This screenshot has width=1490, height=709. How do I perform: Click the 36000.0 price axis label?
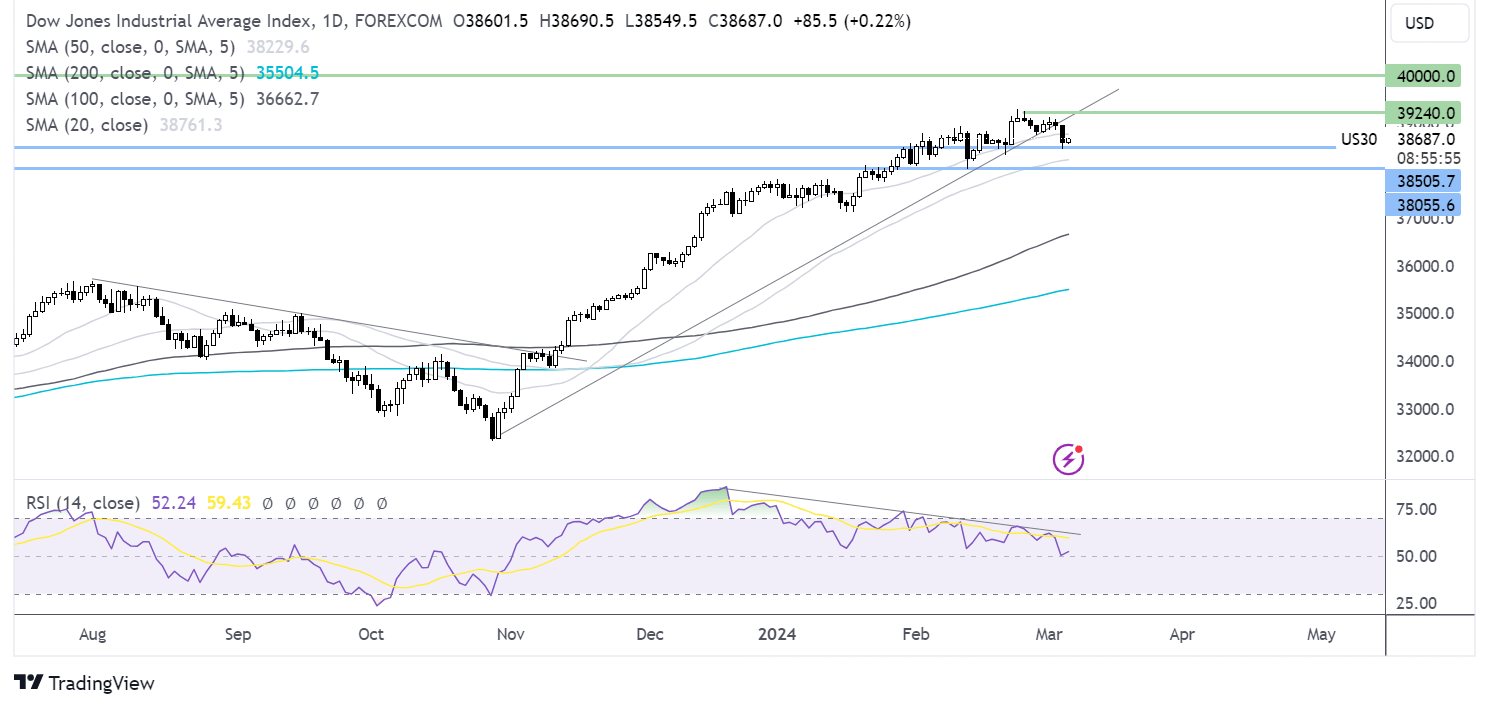click(1423, 267)
